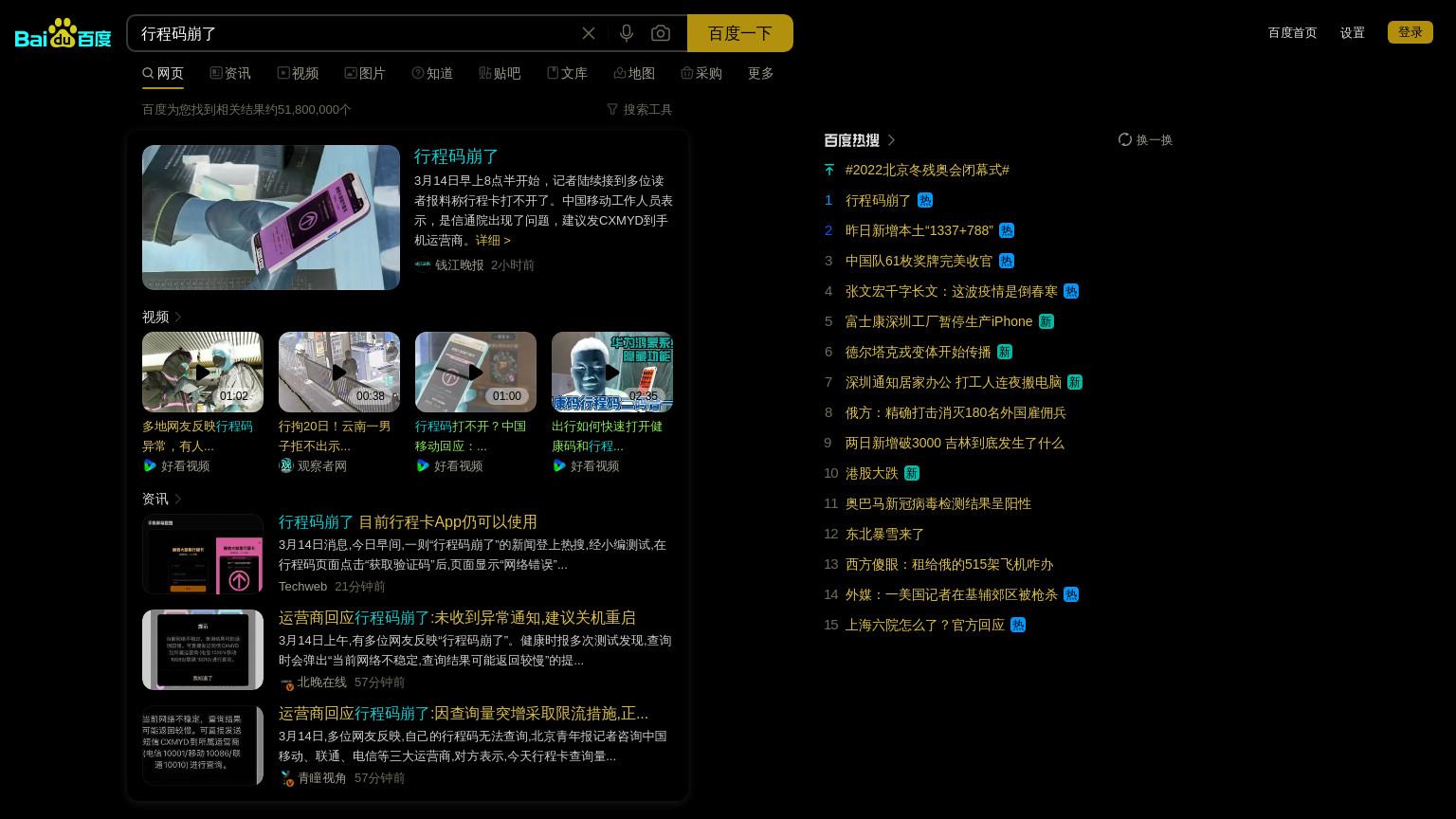Open video 行程码打不开？中国移动回应
1456x819 pixels.
pos(470,435)
